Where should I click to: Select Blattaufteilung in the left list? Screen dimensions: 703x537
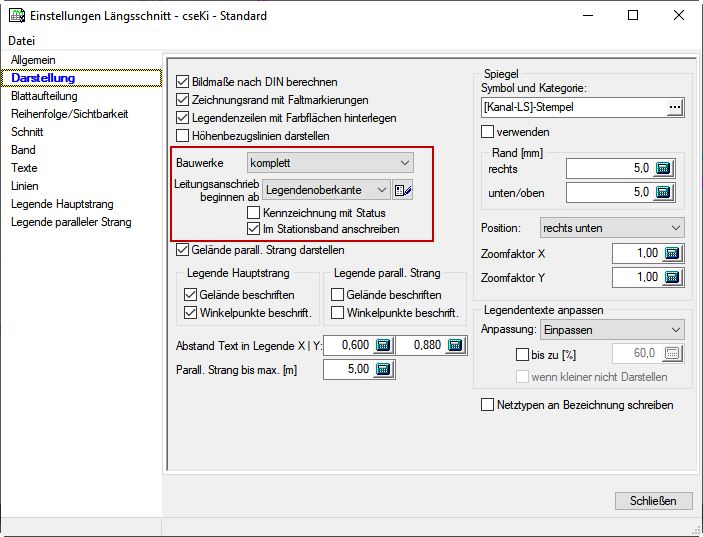44,96
